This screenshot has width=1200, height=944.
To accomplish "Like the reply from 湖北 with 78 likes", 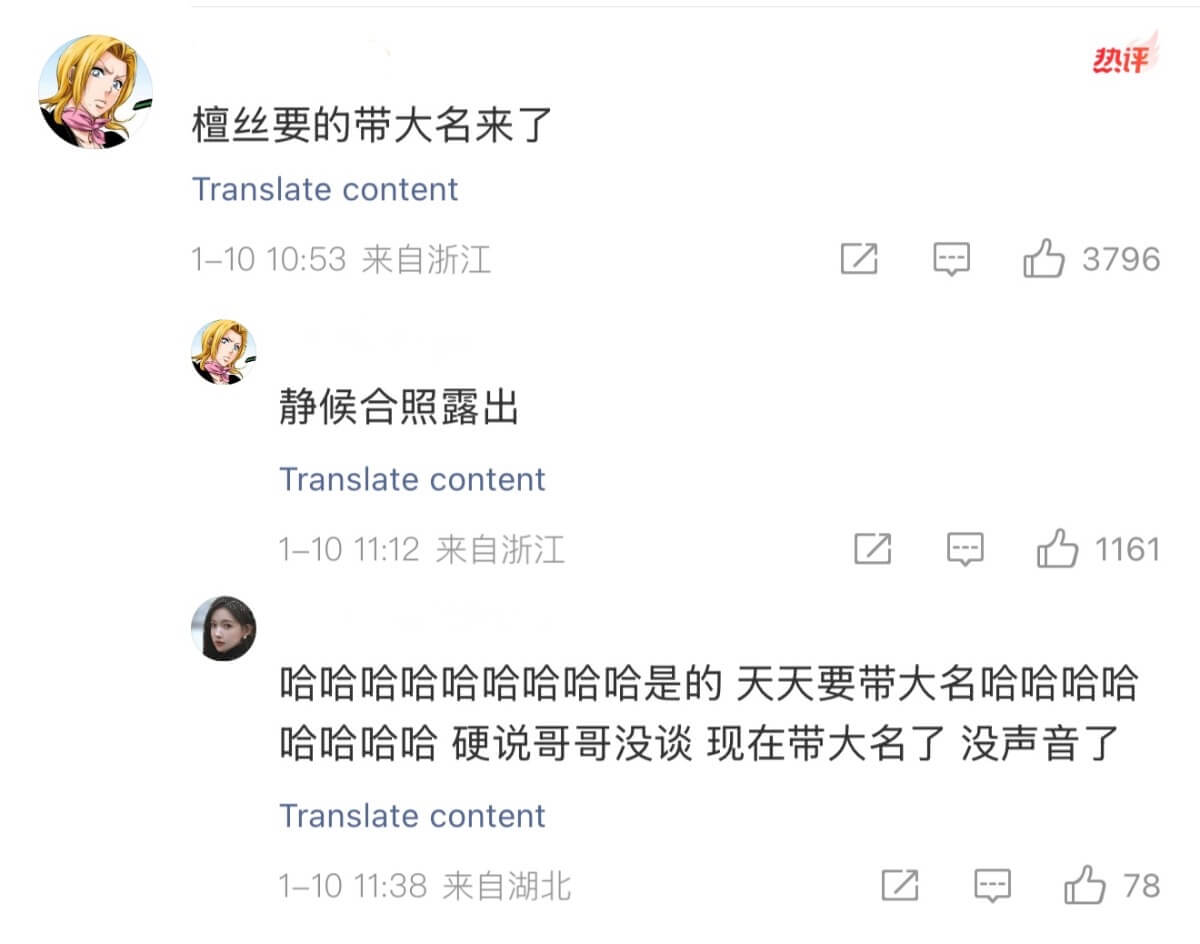I will [x=1084, y=885].
